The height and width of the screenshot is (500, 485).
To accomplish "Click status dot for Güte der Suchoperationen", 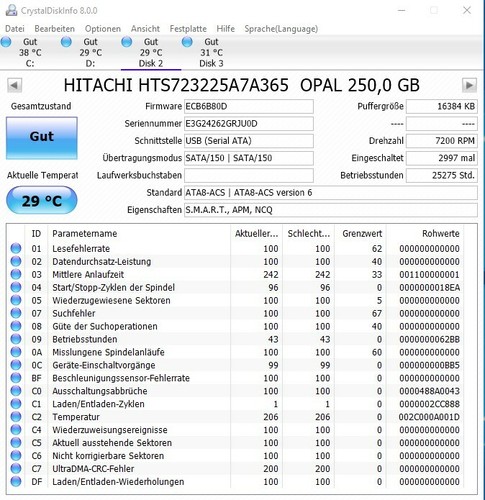I will point(16,326).
